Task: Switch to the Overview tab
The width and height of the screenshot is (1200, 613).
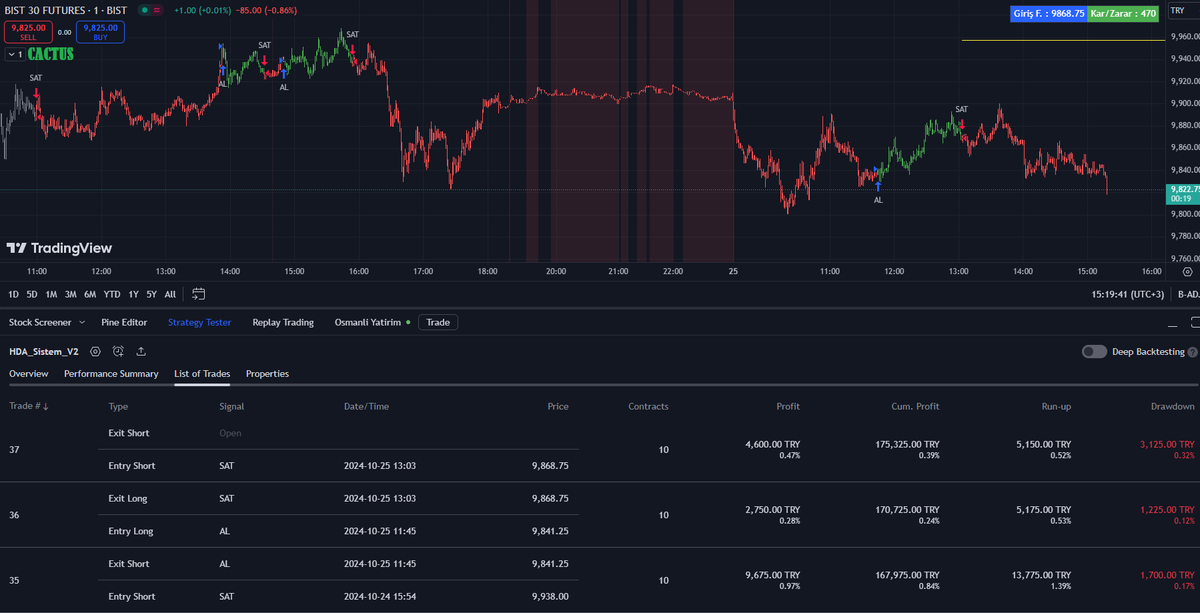Action: (29, 374)
